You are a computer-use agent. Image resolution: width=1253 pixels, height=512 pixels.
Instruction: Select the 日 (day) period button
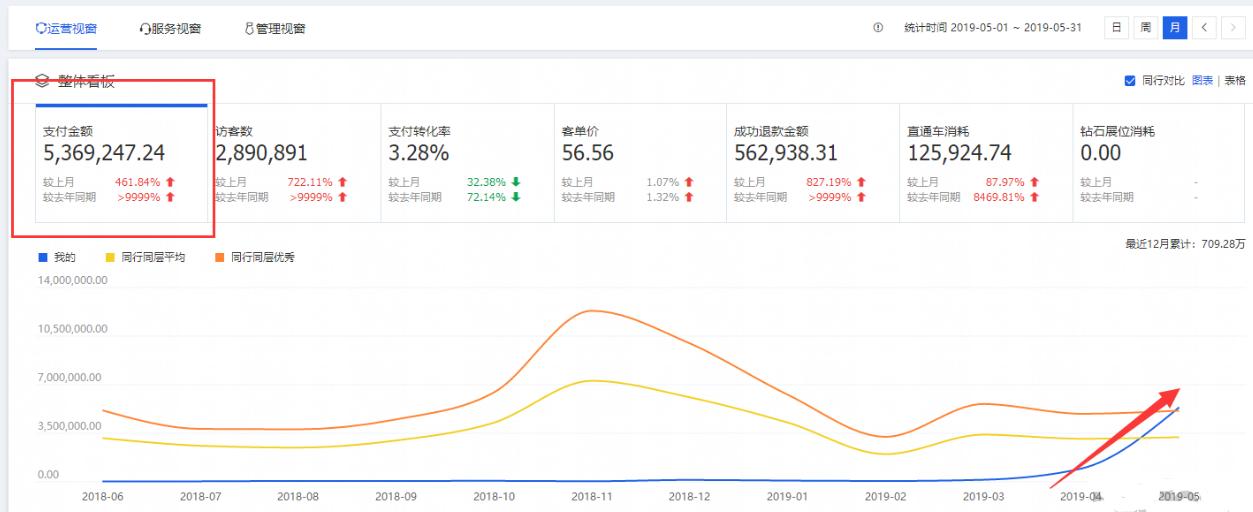pyautogui.click(x=1116, y=28)
